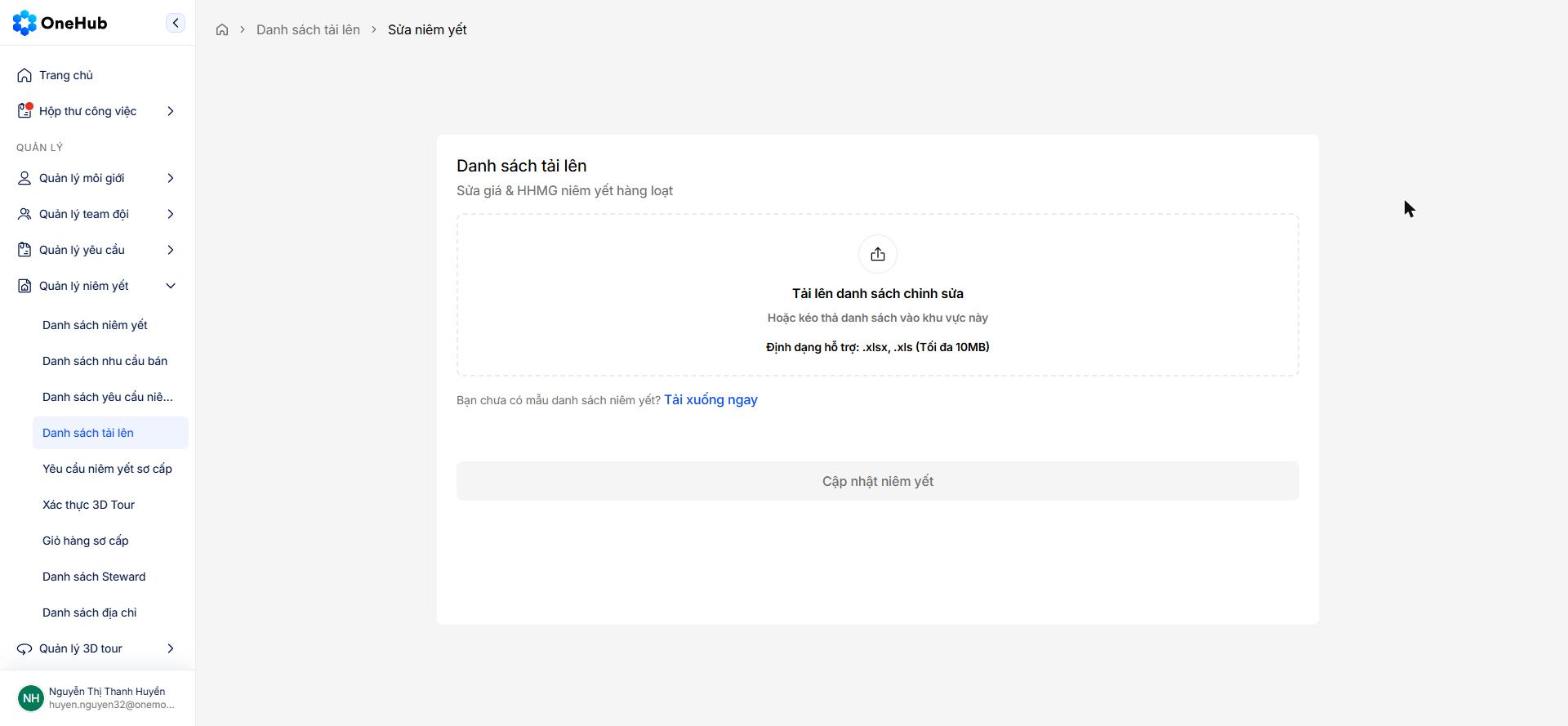1568x726 pixels.
Task: Expand Hộp thư công việc chevron
Action: tap(170, 111)
